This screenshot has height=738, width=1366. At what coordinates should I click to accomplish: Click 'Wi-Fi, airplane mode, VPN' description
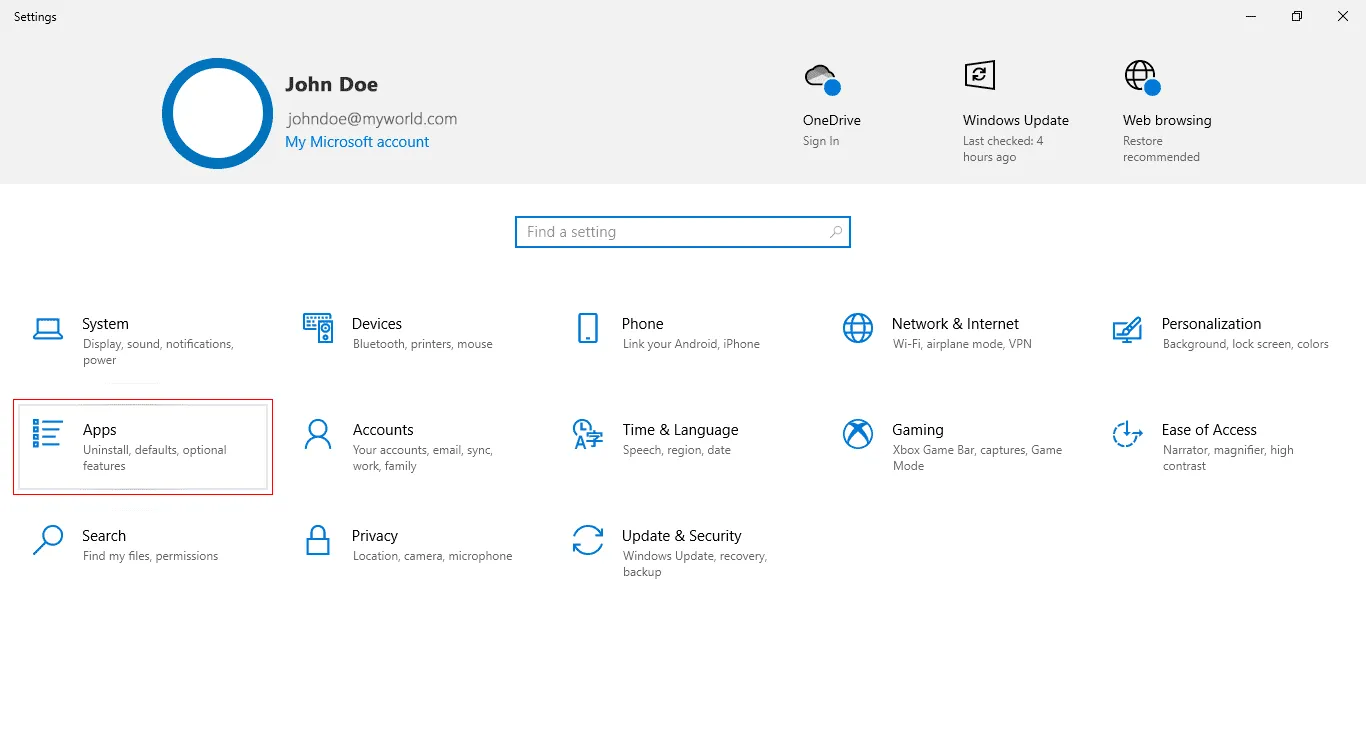[x=962, y=344]
